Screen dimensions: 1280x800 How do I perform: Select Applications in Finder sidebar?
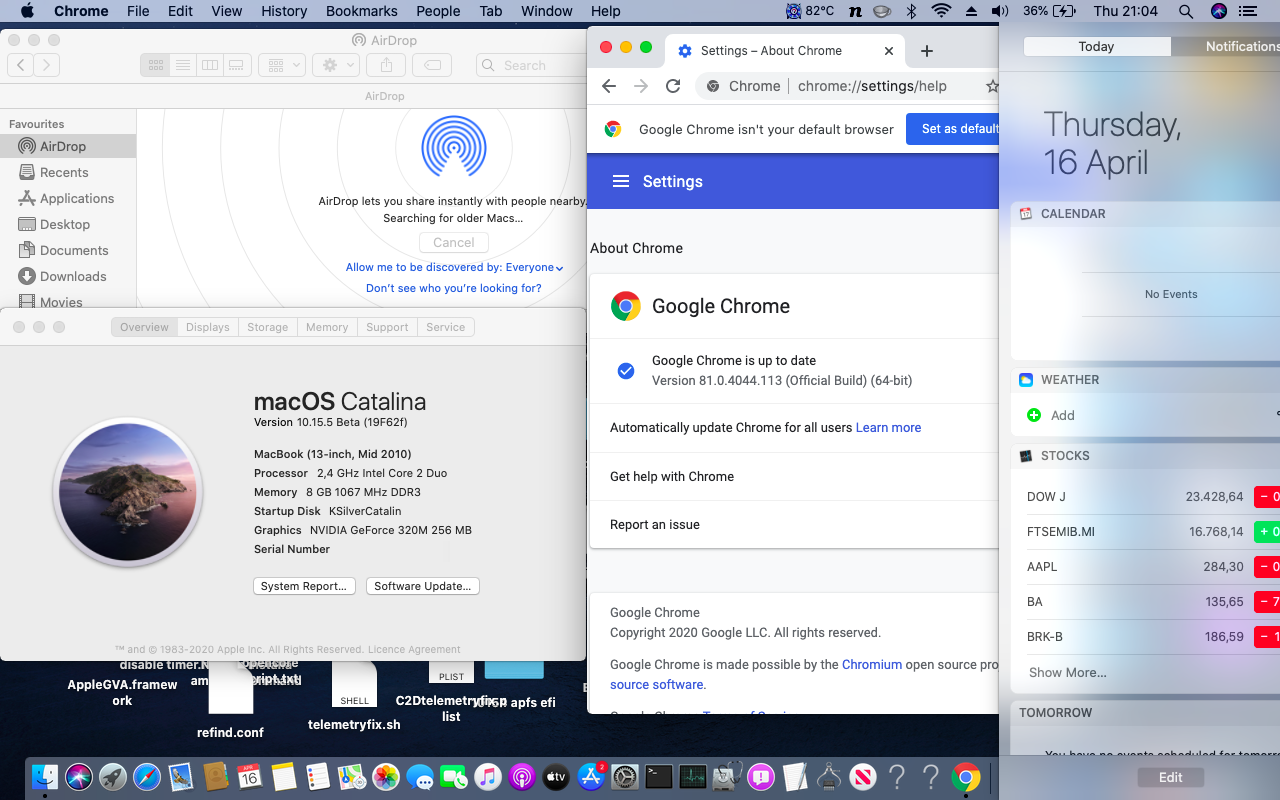tap(66, 198)
